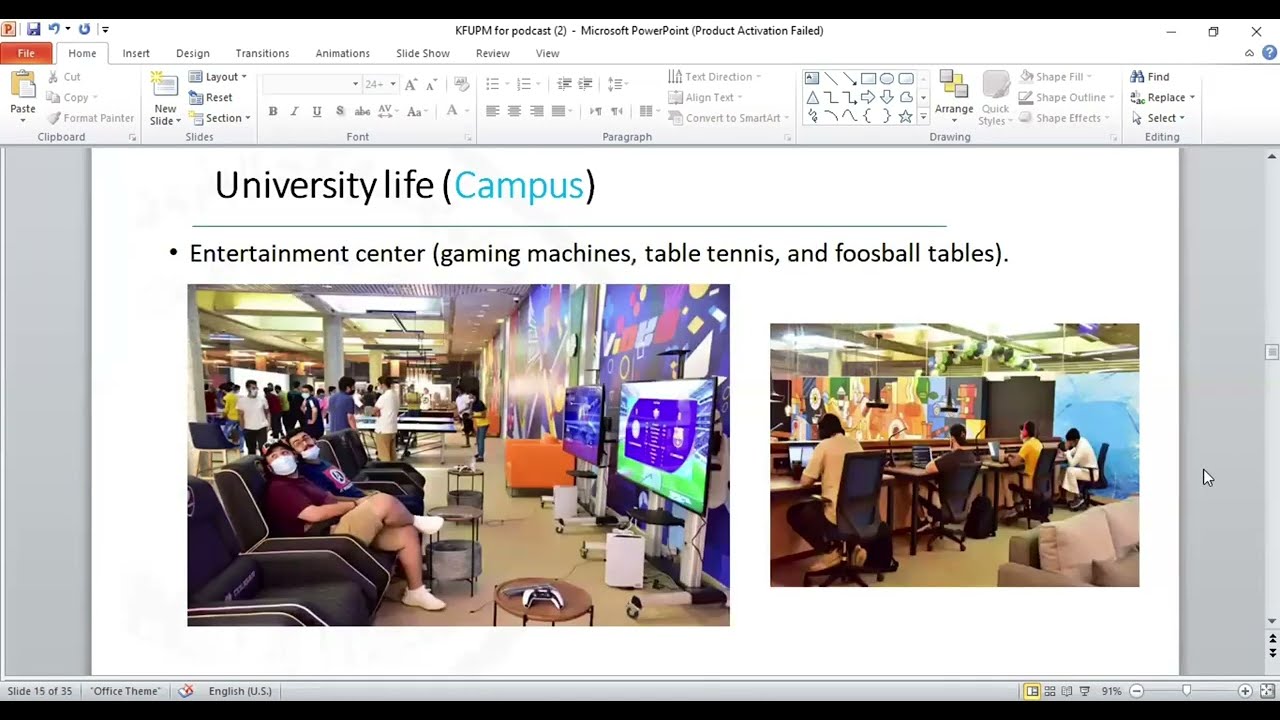Switch to Slide Sorter view
The image size is (1280, 720).
(1050, 691)
